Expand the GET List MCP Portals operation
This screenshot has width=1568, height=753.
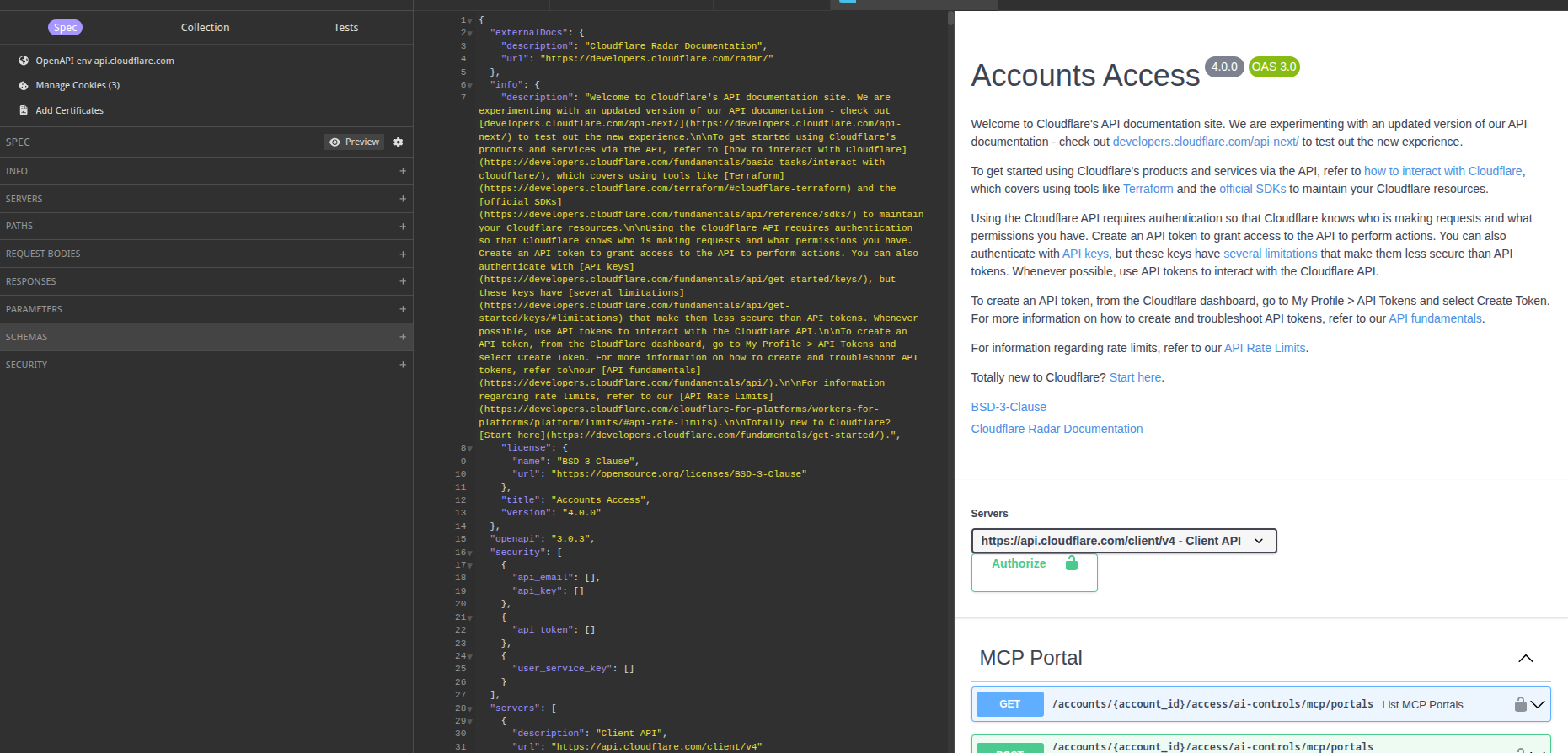1538,704
